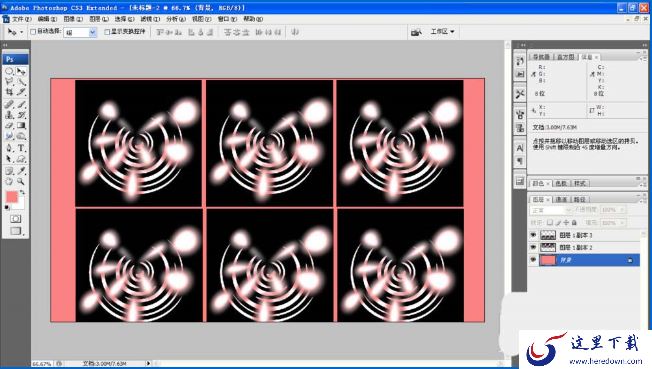Select the Slice tool

pos(21,92)
